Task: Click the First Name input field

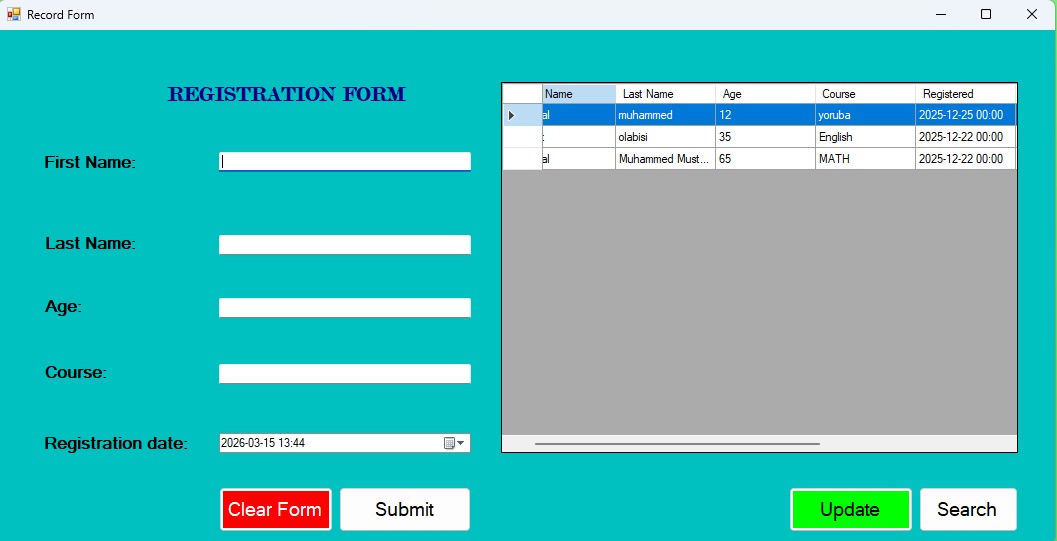Action: pos(344,161)
